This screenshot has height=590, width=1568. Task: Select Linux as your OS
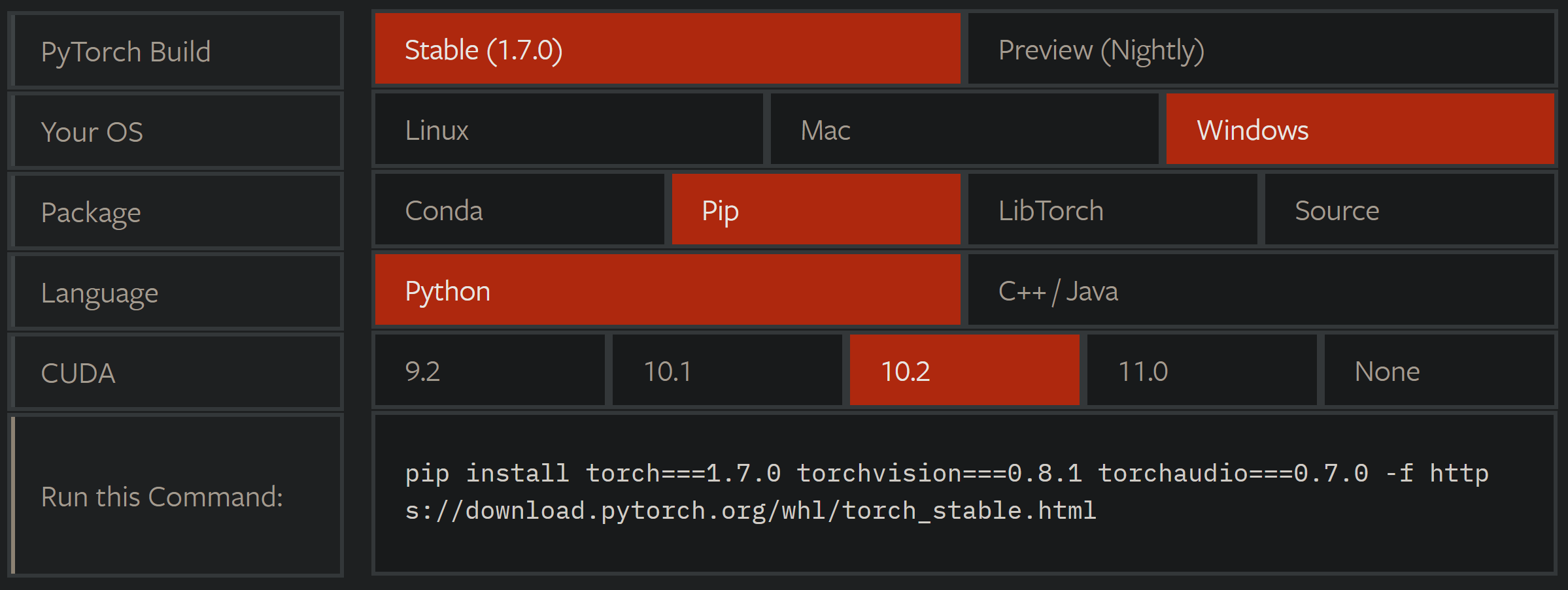(x=568, y=130)
